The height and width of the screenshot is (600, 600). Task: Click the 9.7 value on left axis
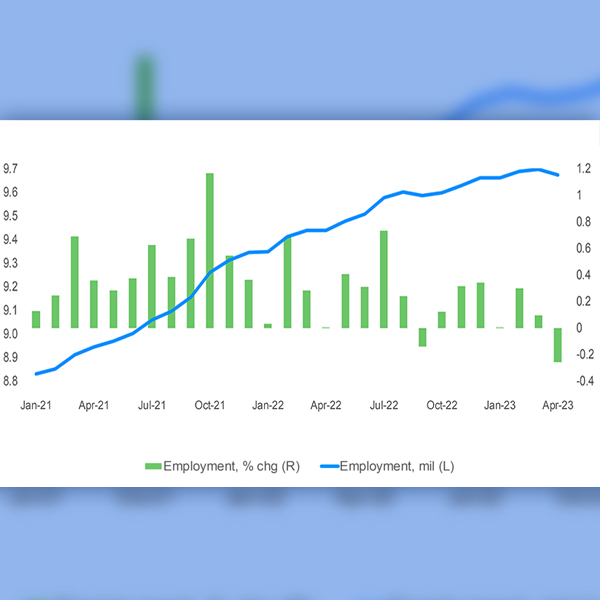tap(14, 168)
